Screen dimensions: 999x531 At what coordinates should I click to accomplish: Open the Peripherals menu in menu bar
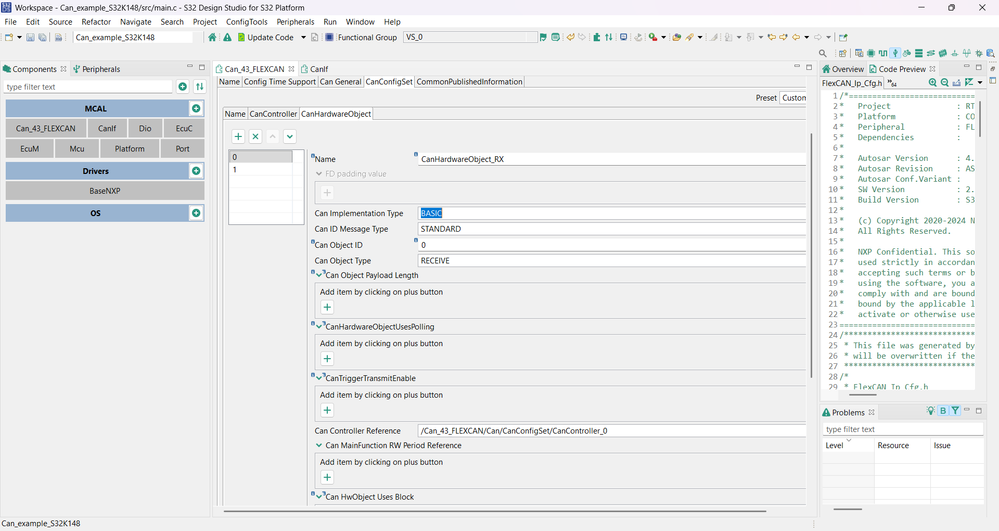(x=295, y=22)
